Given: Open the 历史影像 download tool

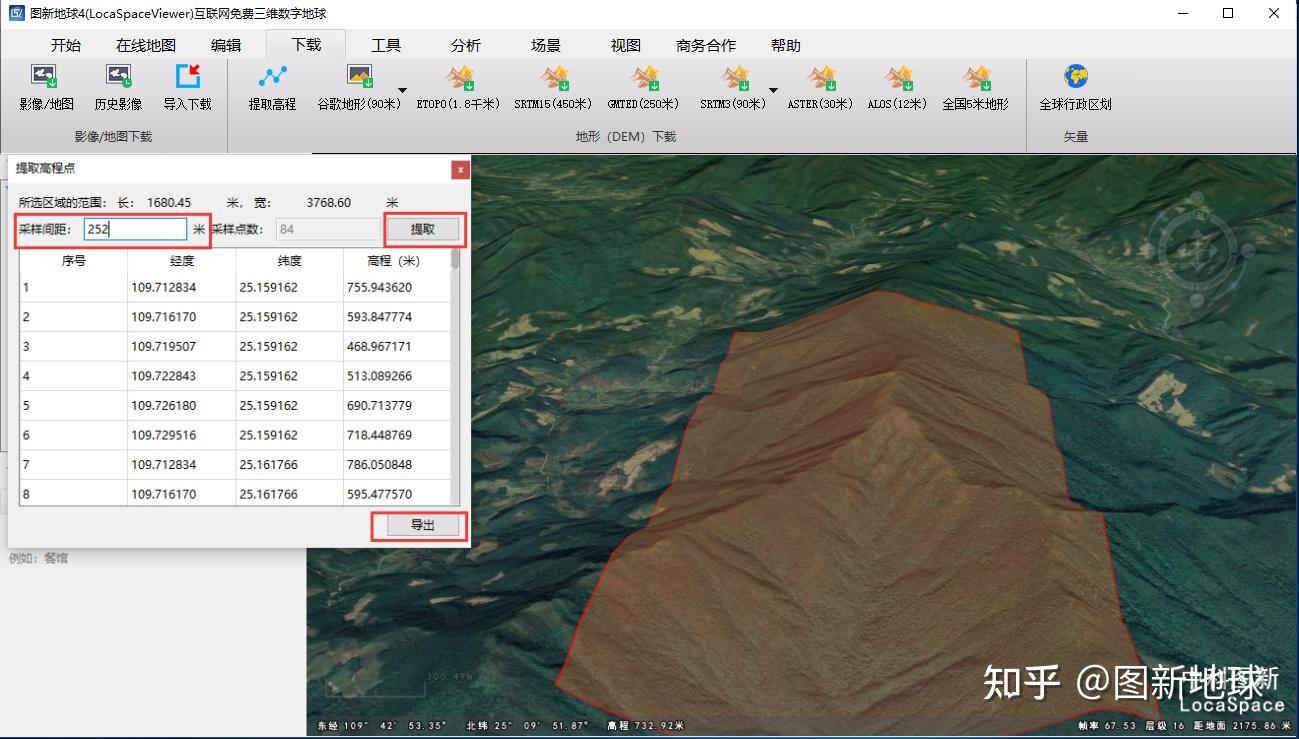Looking at the screenshot, I should pyautogui.click(x=118, y=77).
